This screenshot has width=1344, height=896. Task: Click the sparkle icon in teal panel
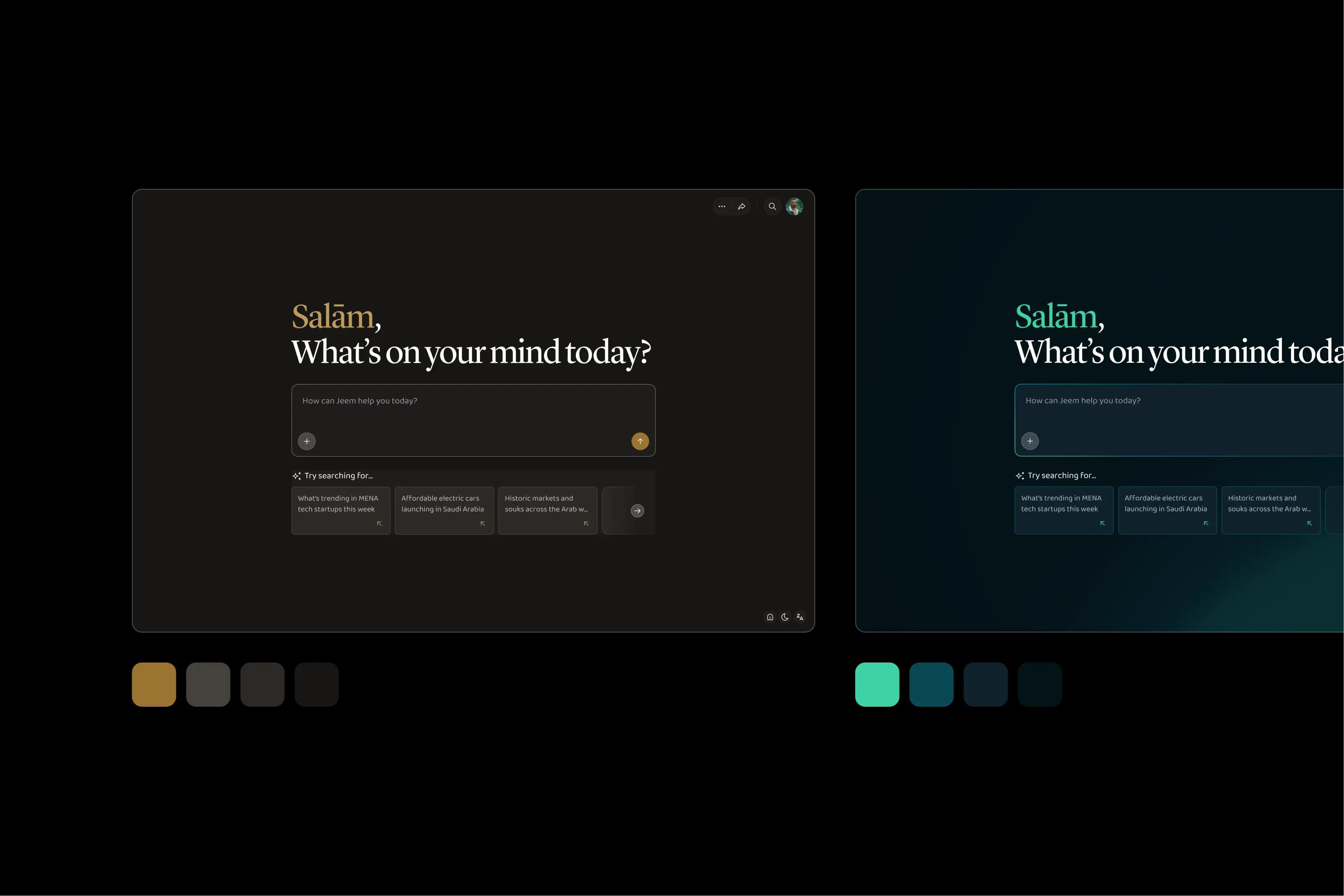coord(1020,476)
